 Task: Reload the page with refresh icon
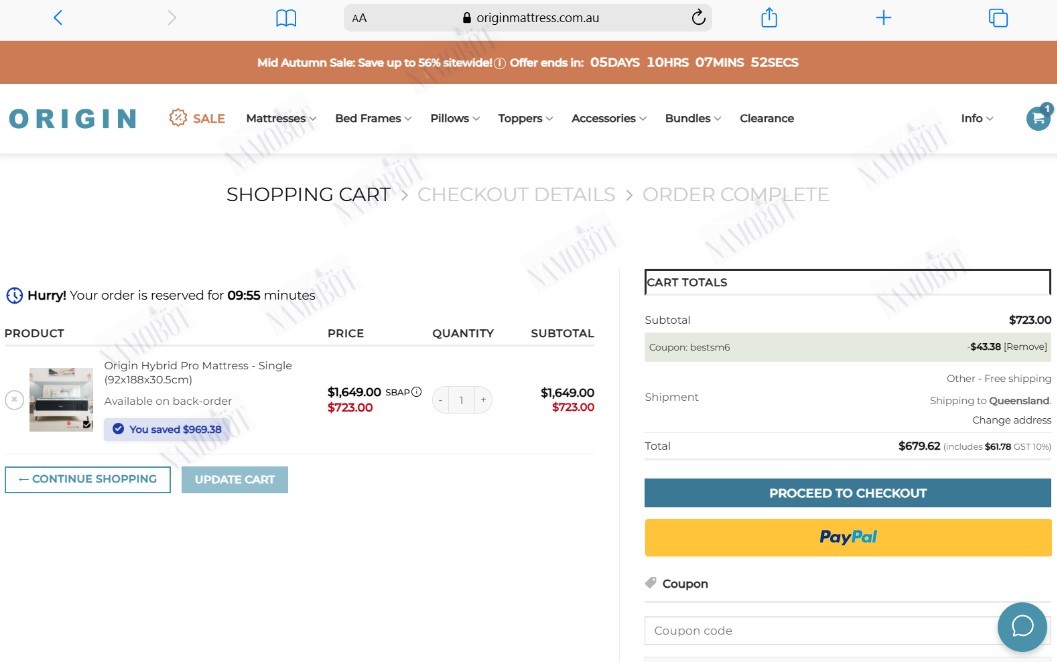coord(698,18)
